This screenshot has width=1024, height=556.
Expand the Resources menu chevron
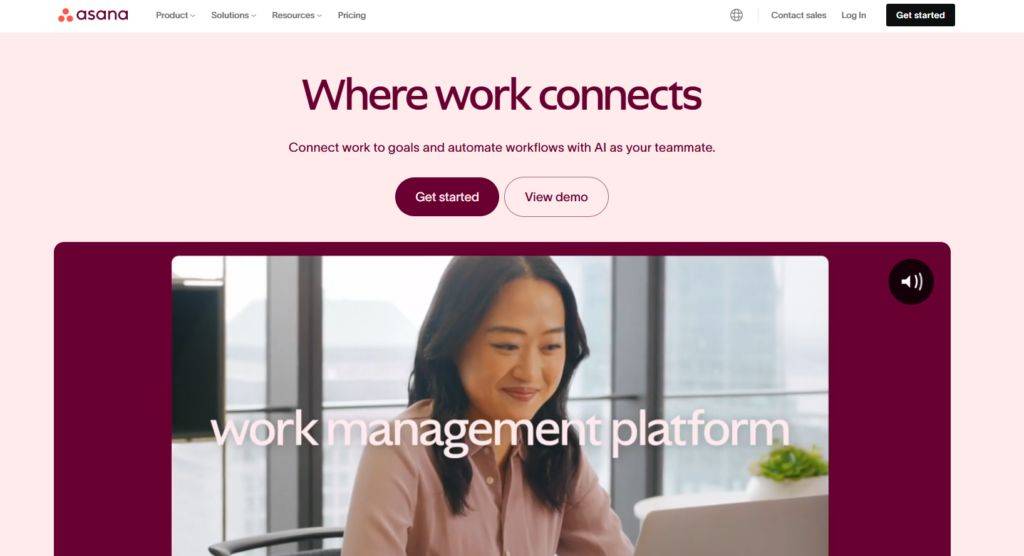click(x=319, y=16)
